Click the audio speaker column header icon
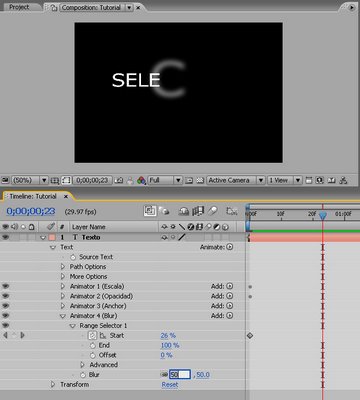Viewport: 360px width, 400px height. pos(14,227)
